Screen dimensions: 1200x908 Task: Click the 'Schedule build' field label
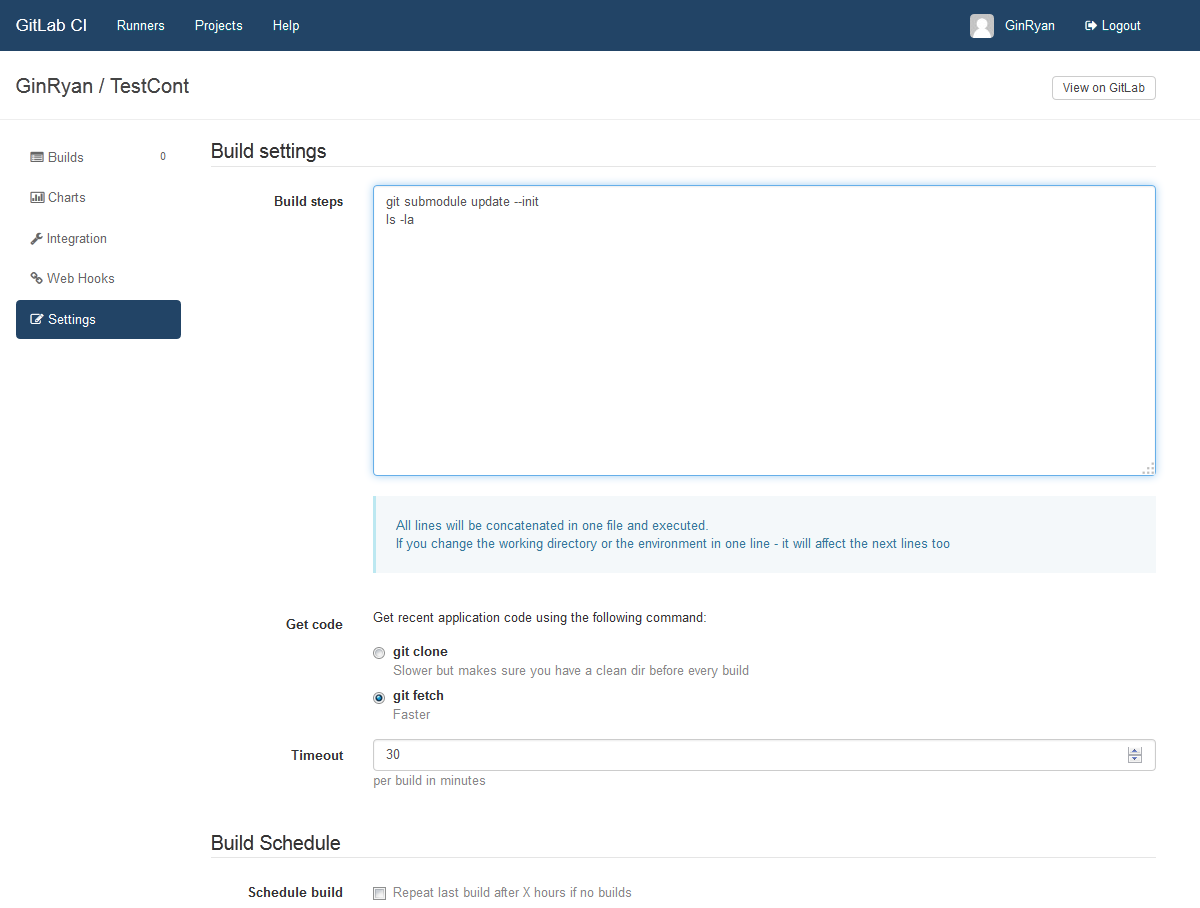coord(295,892)
